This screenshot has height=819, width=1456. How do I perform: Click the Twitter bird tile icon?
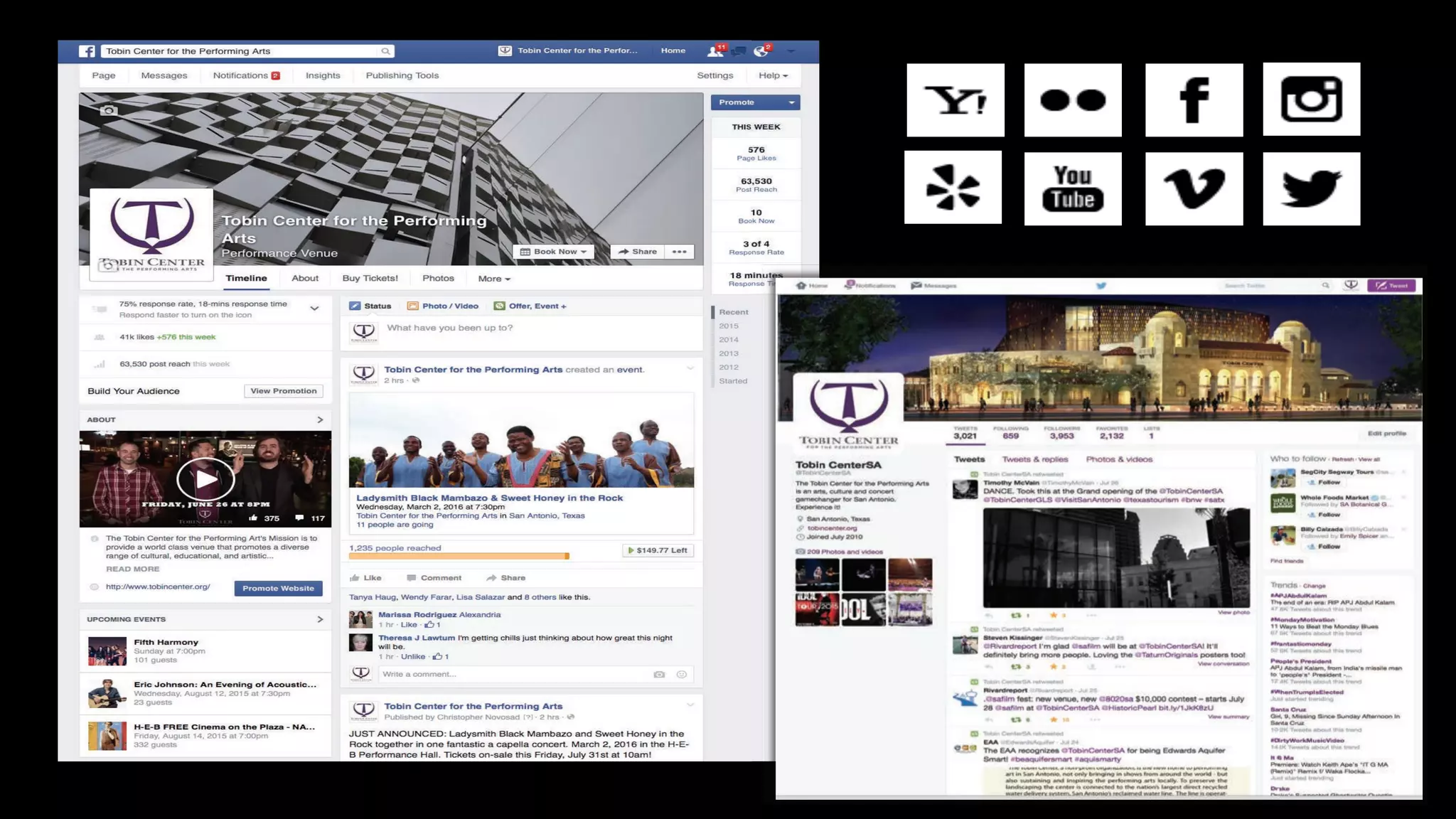coord(1311,189)
